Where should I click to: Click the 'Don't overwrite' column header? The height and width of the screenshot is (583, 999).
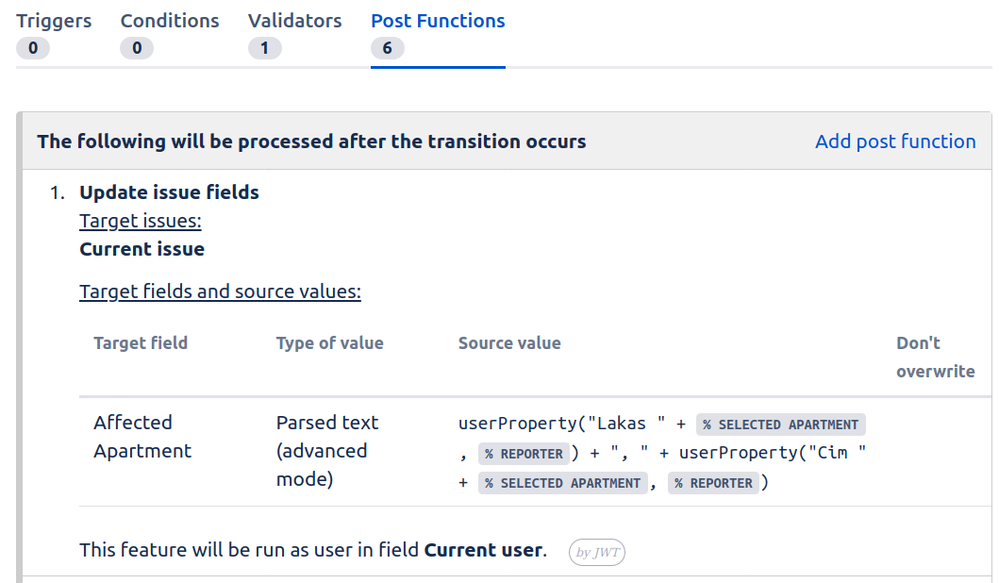pyautogui.click(x=934, y=357)
